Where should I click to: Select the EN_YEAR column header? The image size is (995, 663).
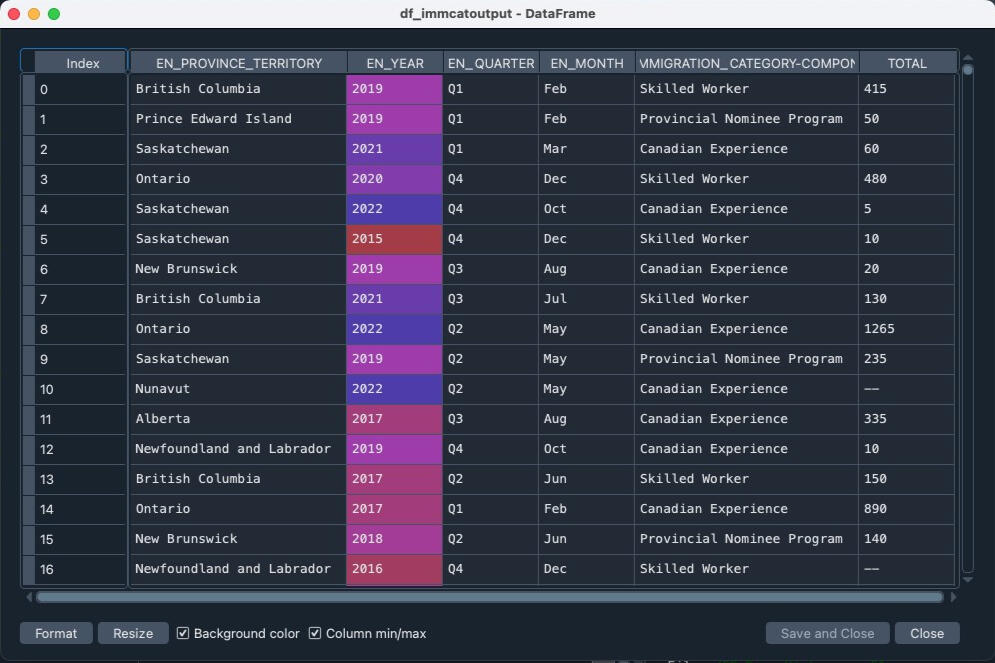395,63
